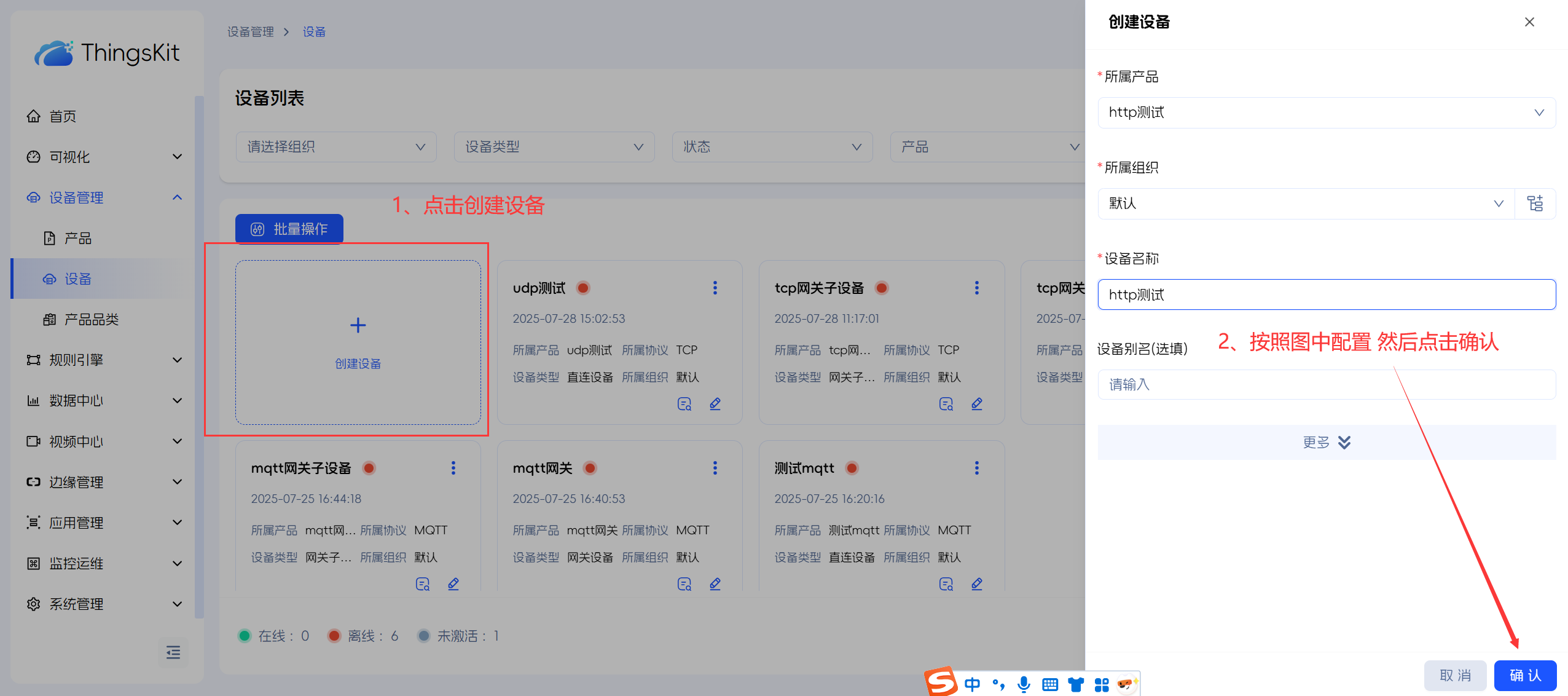Open the 产品 sidebar menu item

(x=78, y=239)
